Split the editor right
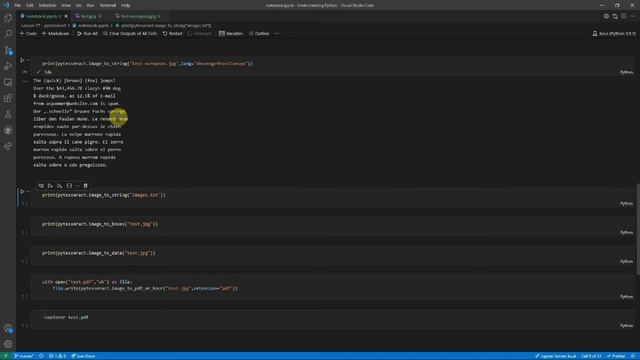 coord(624,16)
